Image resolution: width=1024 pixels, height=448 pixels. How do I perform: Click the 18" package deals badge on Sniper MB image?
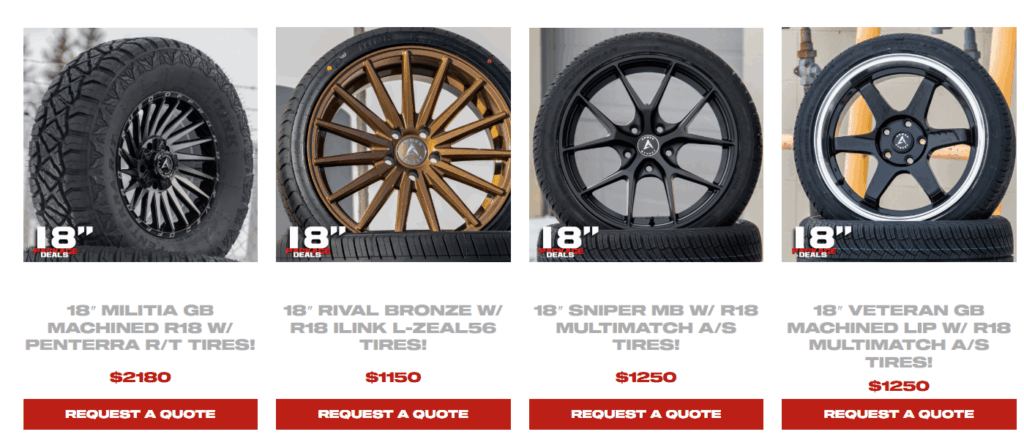[569, 242]
